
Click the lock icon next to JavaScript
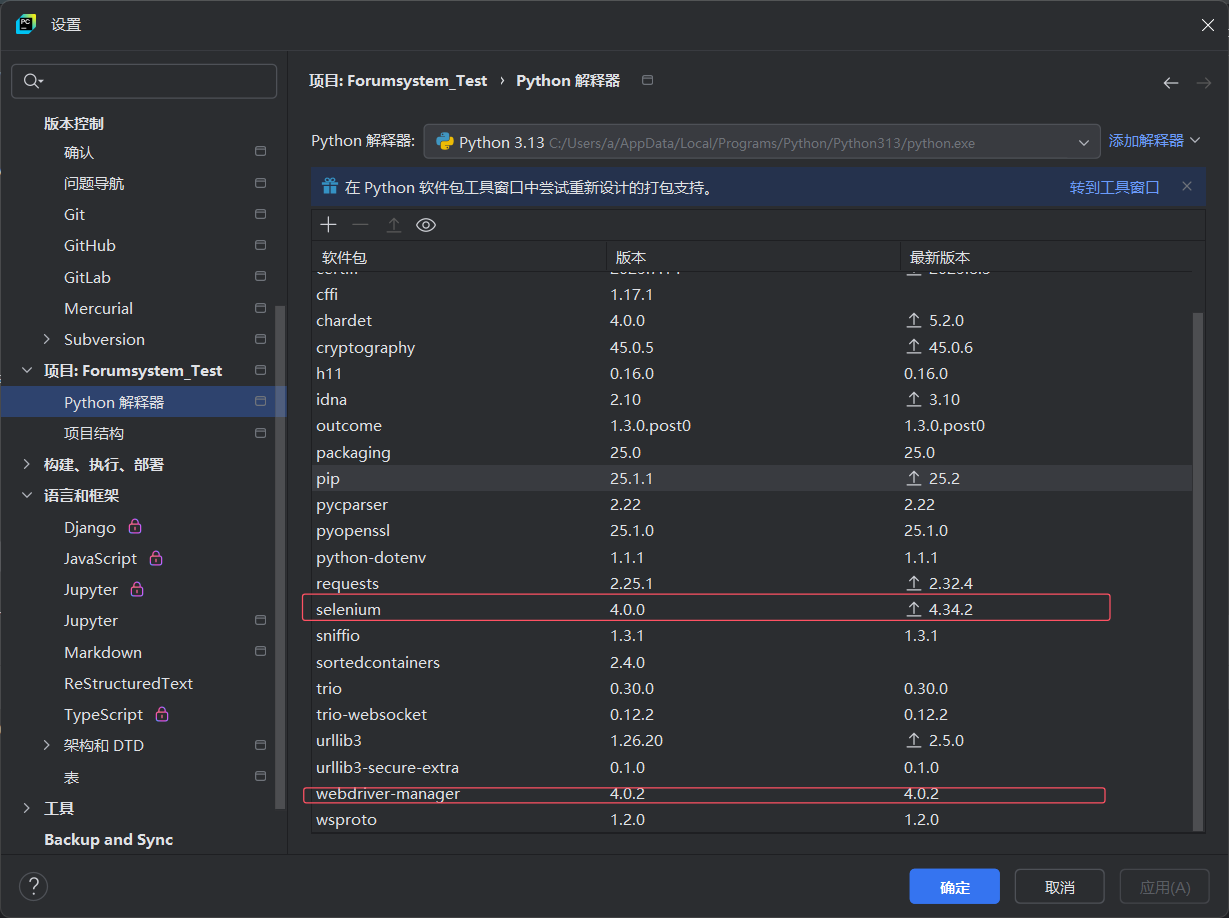tap(156, 558)
